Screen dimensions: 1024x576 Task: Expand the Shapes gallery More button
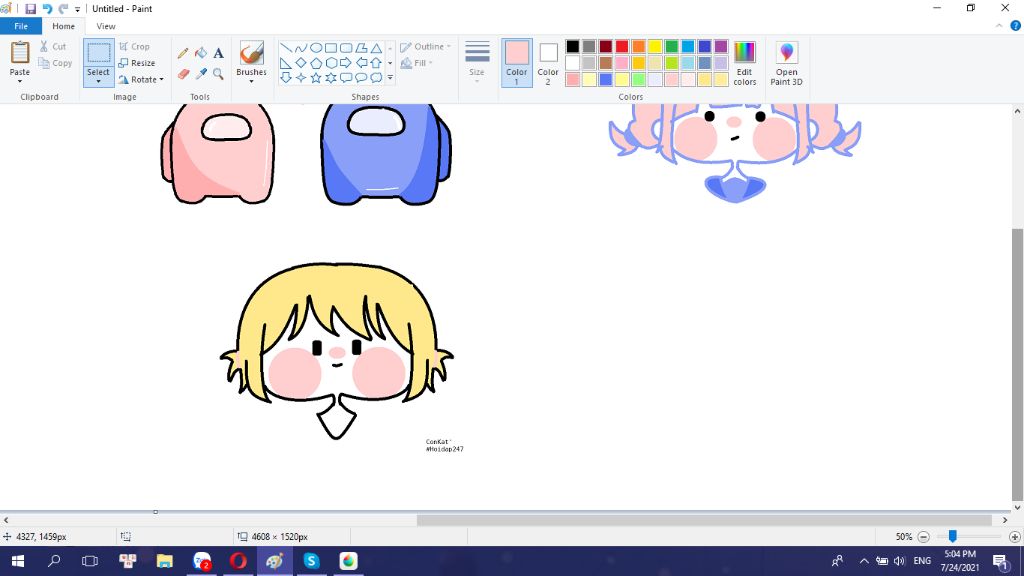point(390,78)
